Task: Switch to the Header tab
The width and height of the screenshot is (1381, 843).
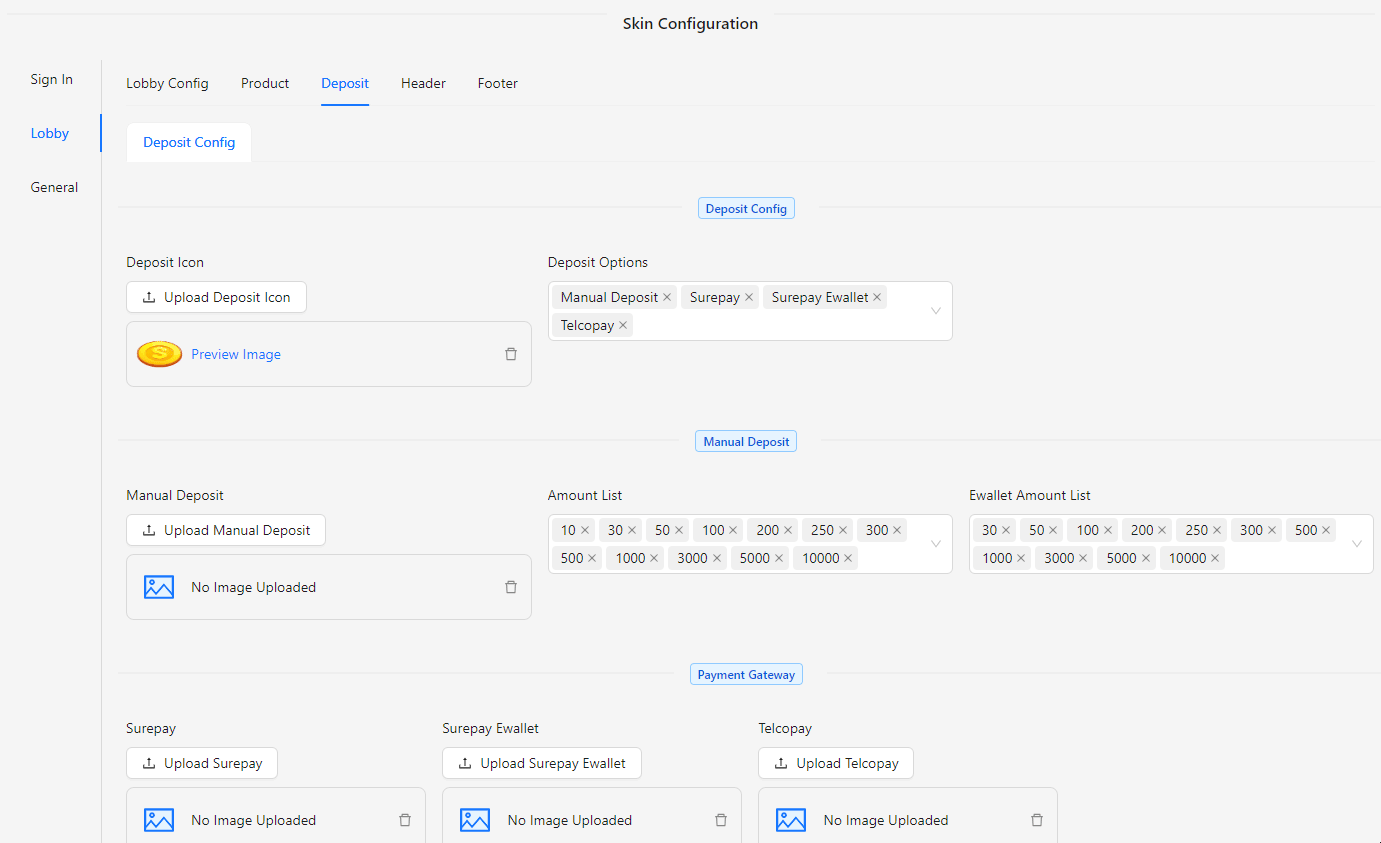Action: [x=423, y=83]
